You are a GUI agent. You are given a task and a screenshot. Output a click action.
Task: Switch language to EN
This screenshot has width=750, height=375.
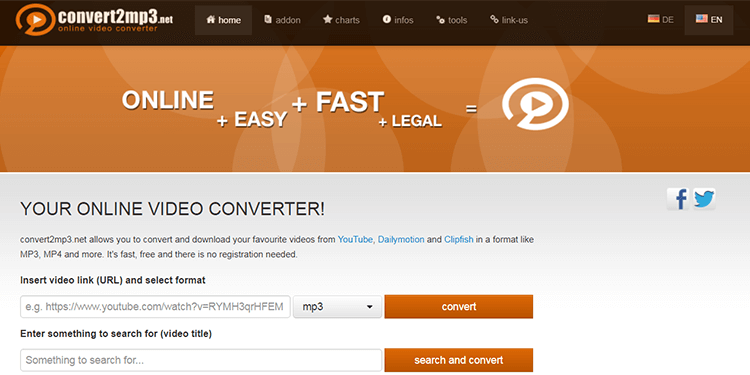click(709, 20)
